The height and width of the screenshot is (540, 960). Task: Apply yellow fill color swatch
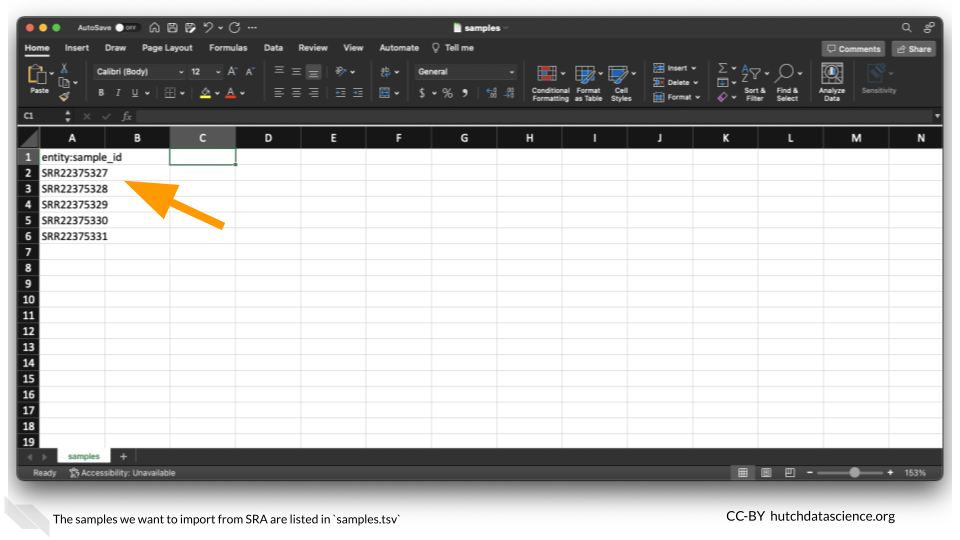point(205,93)
